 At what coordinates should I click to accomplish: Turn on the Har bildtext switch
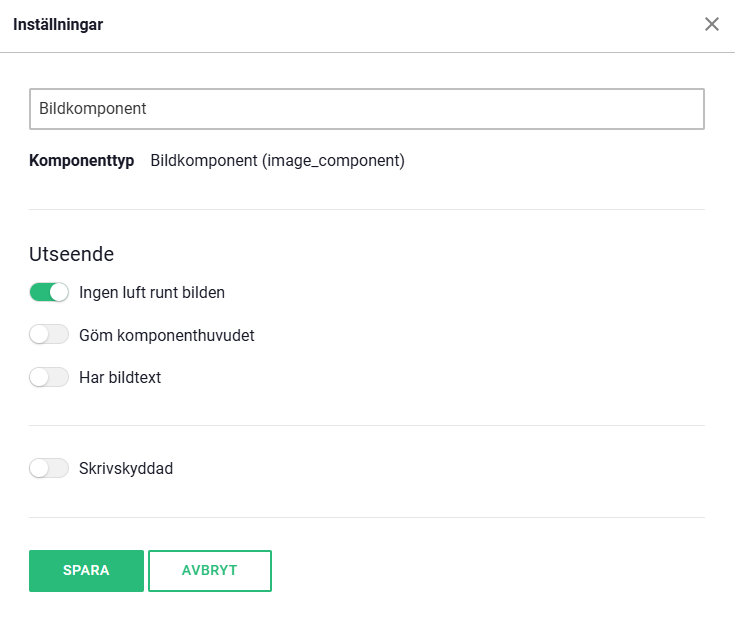tap(49, 378)
